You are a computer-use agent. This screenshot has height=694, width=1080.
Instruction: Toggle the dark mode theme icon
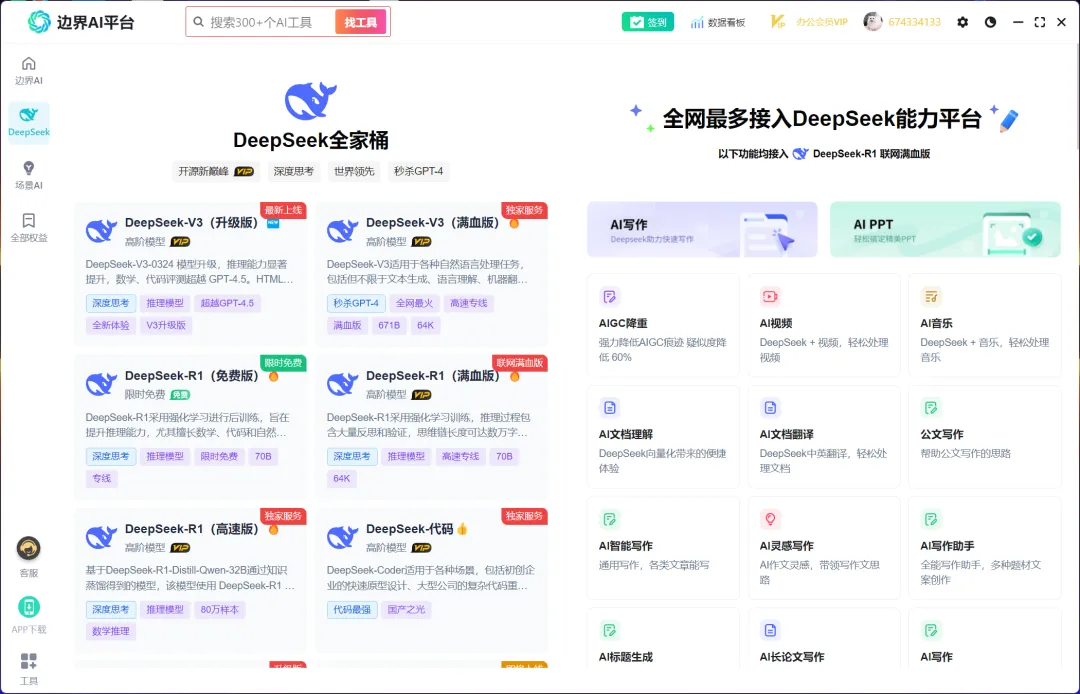point(990,22)
